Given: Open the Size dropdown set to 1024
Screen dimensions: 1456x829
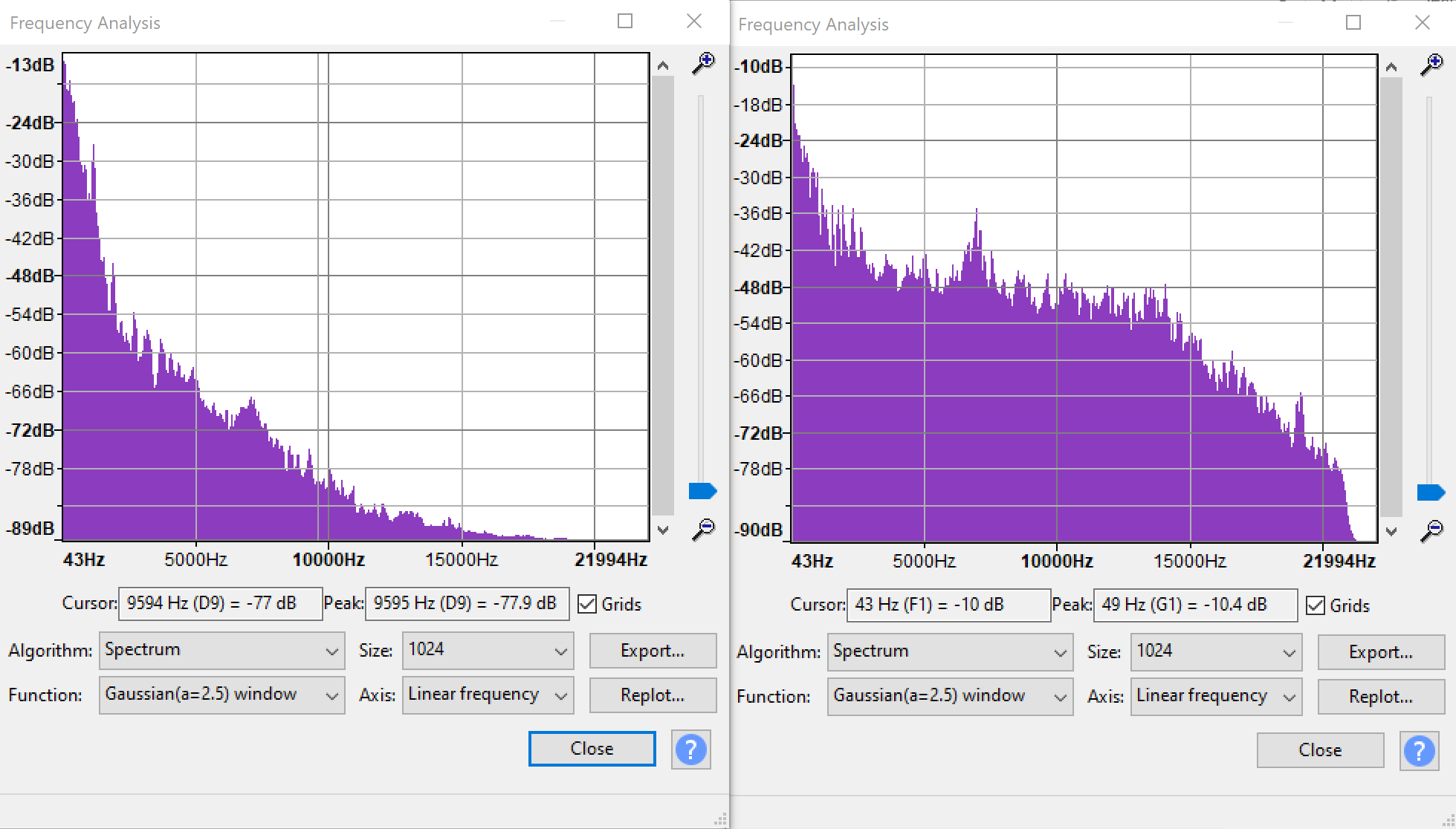Looking at the screenshot, I should pyautogui.click(x=487, y=650).
